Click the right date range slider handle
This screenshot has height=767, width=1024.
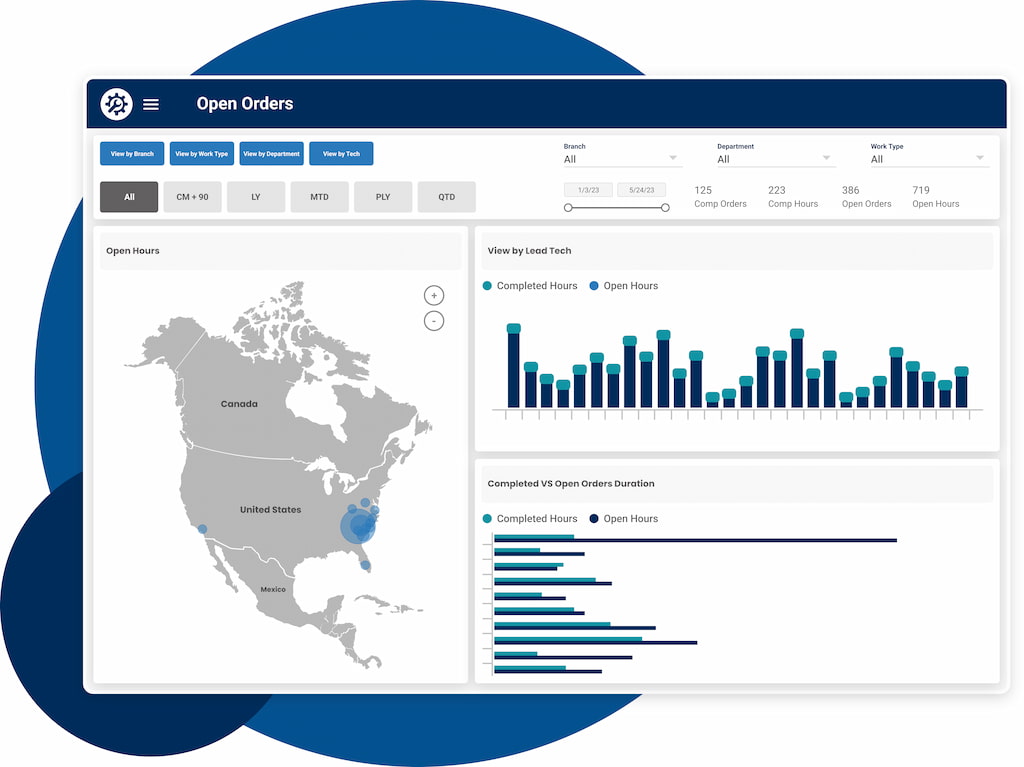665,208
